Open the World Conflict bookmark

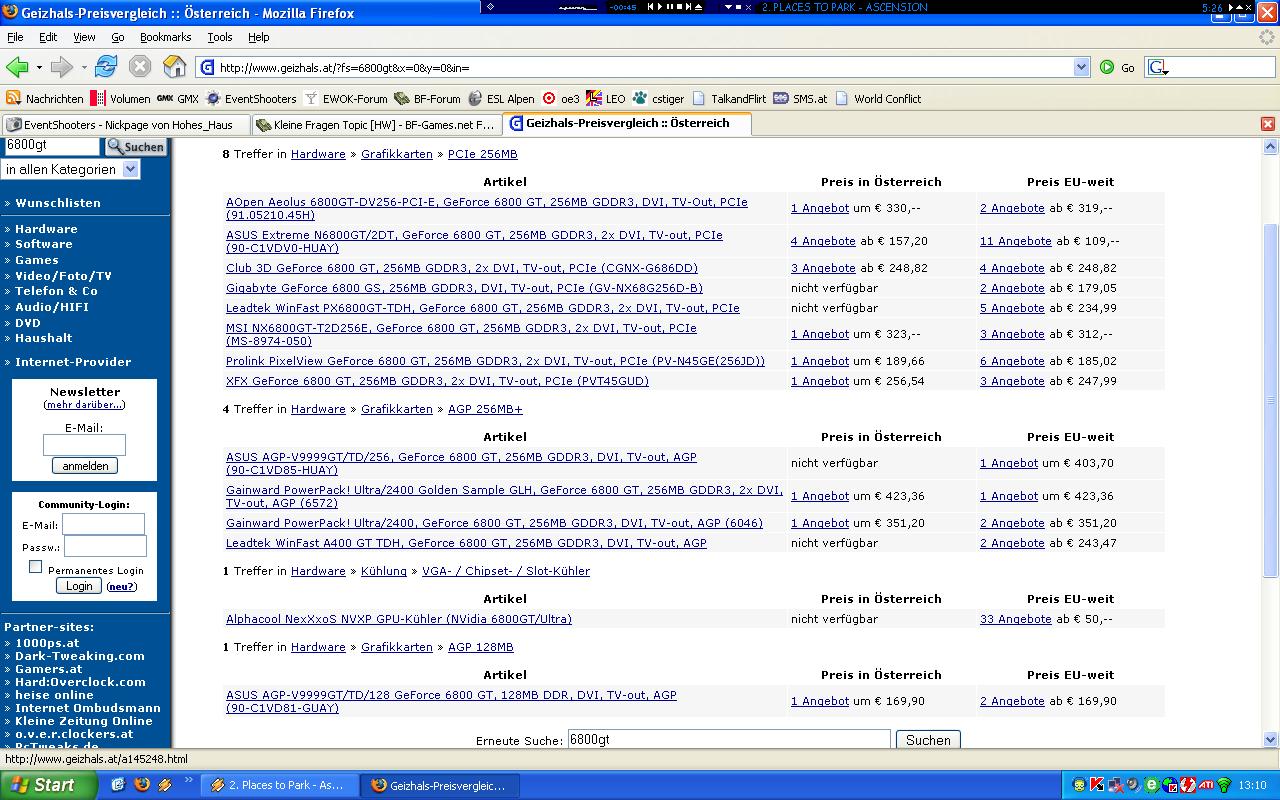(x=878, y=99)
